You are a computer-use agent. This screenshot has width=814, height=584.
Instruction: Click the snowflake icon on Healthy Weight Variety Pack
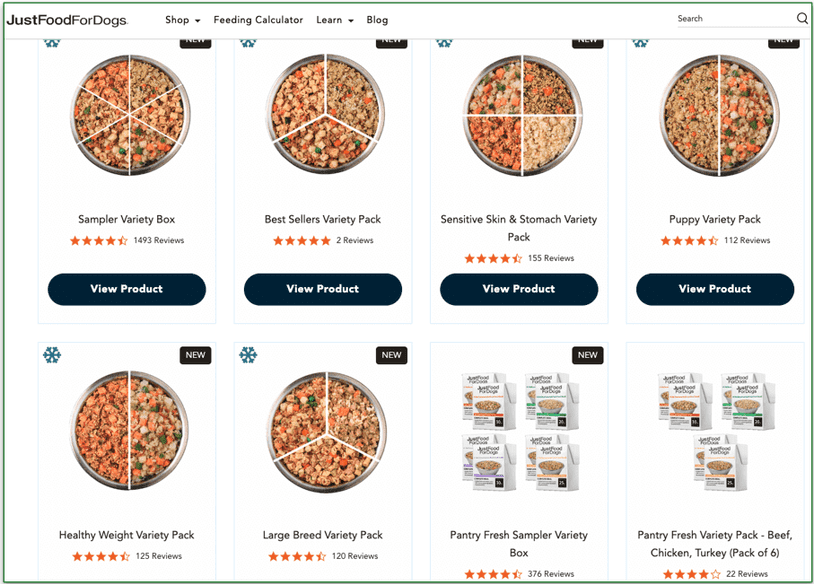pyautogui.click(x=52, y=355)
